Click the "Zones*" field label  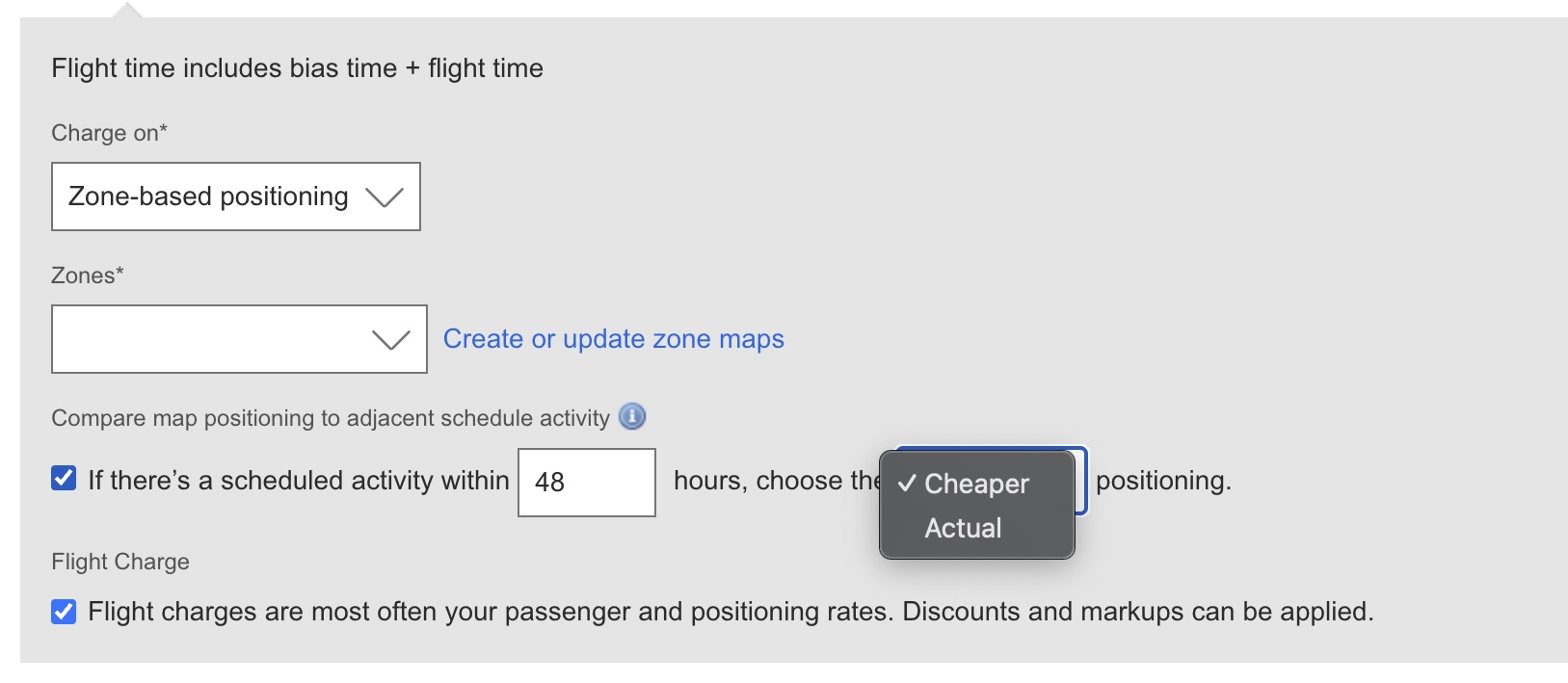[87, 276]
